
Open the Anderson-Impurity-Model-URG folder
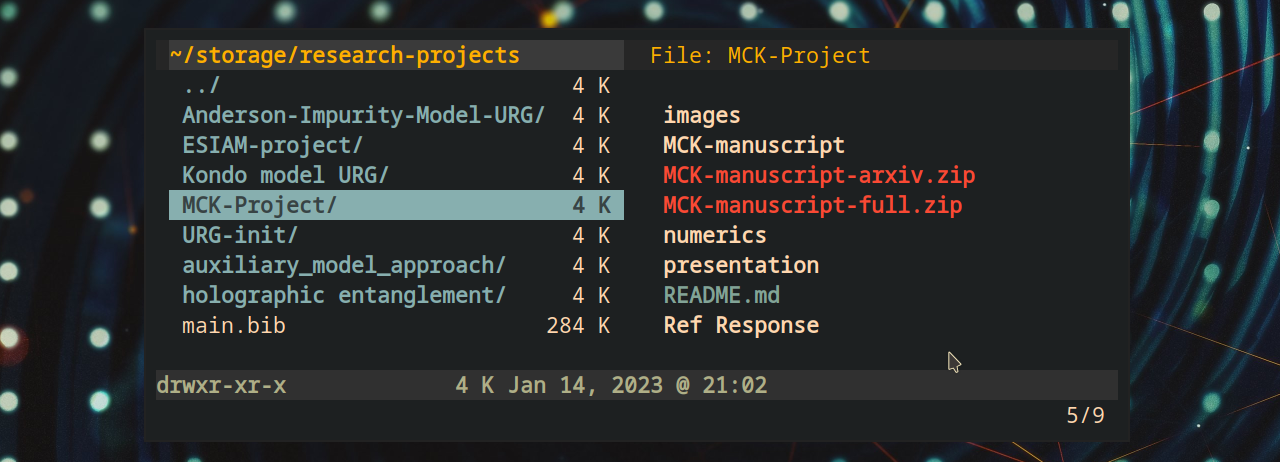(363, 116)
